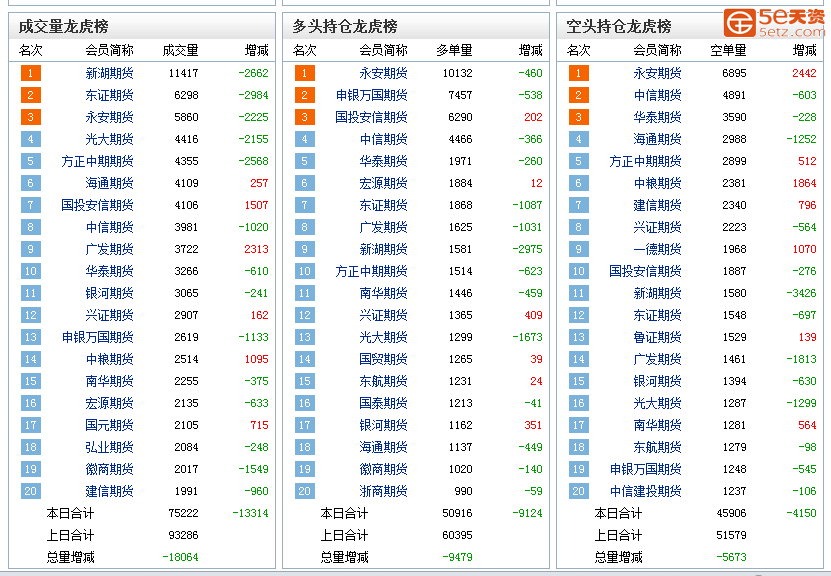
Task: Click the 多头持仓龙虎榜 panel title
Action: (x=345, y=26)
